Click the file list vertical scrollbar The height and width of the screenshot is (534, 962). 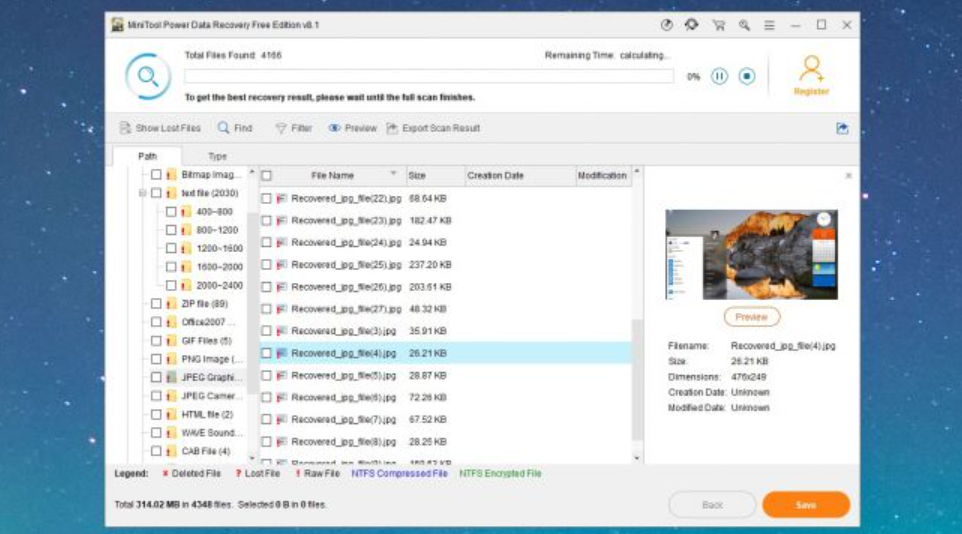coord(637,380)
